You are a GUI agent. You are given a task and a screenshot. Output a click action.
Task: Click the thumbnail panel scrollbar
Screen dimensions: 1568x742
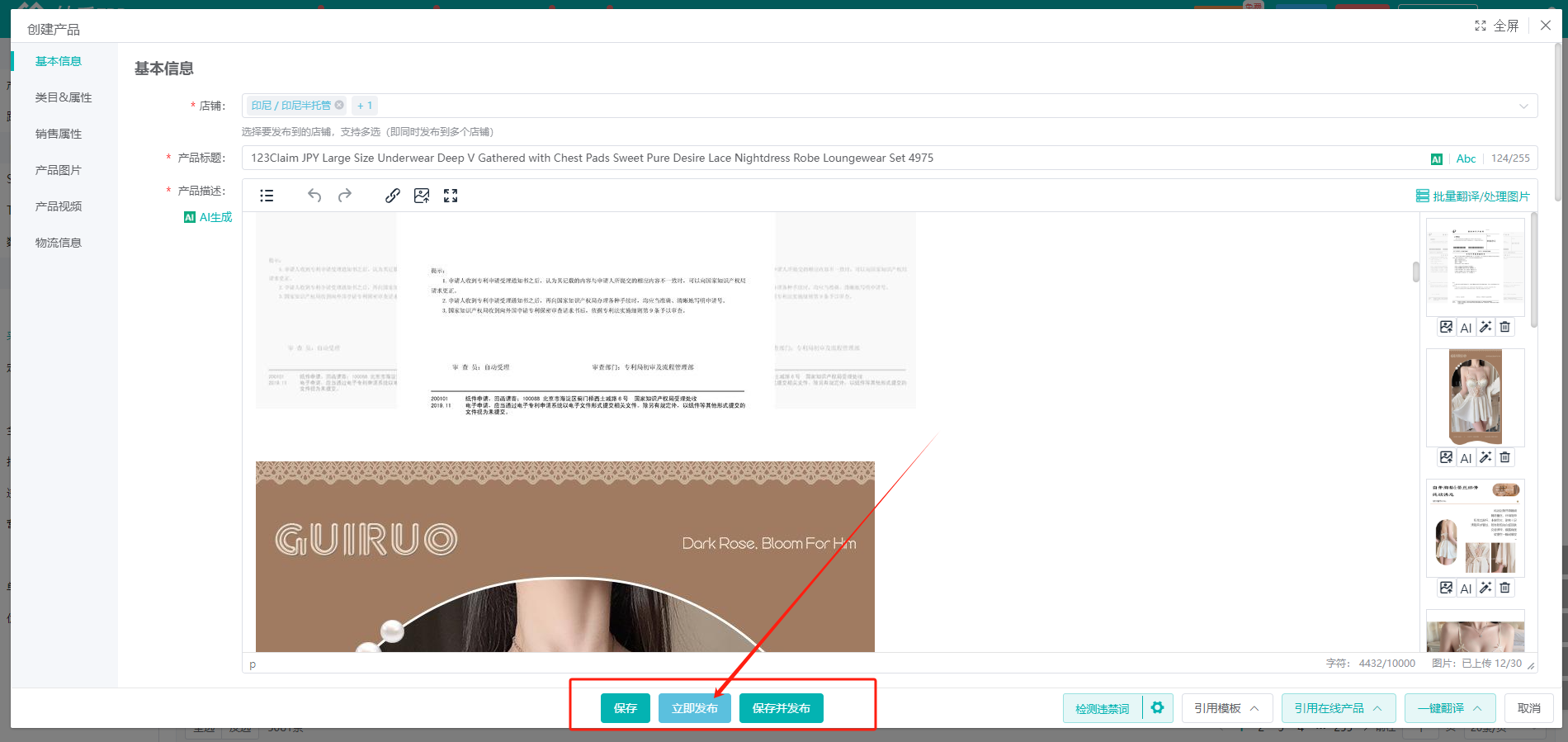point(1534,270)
